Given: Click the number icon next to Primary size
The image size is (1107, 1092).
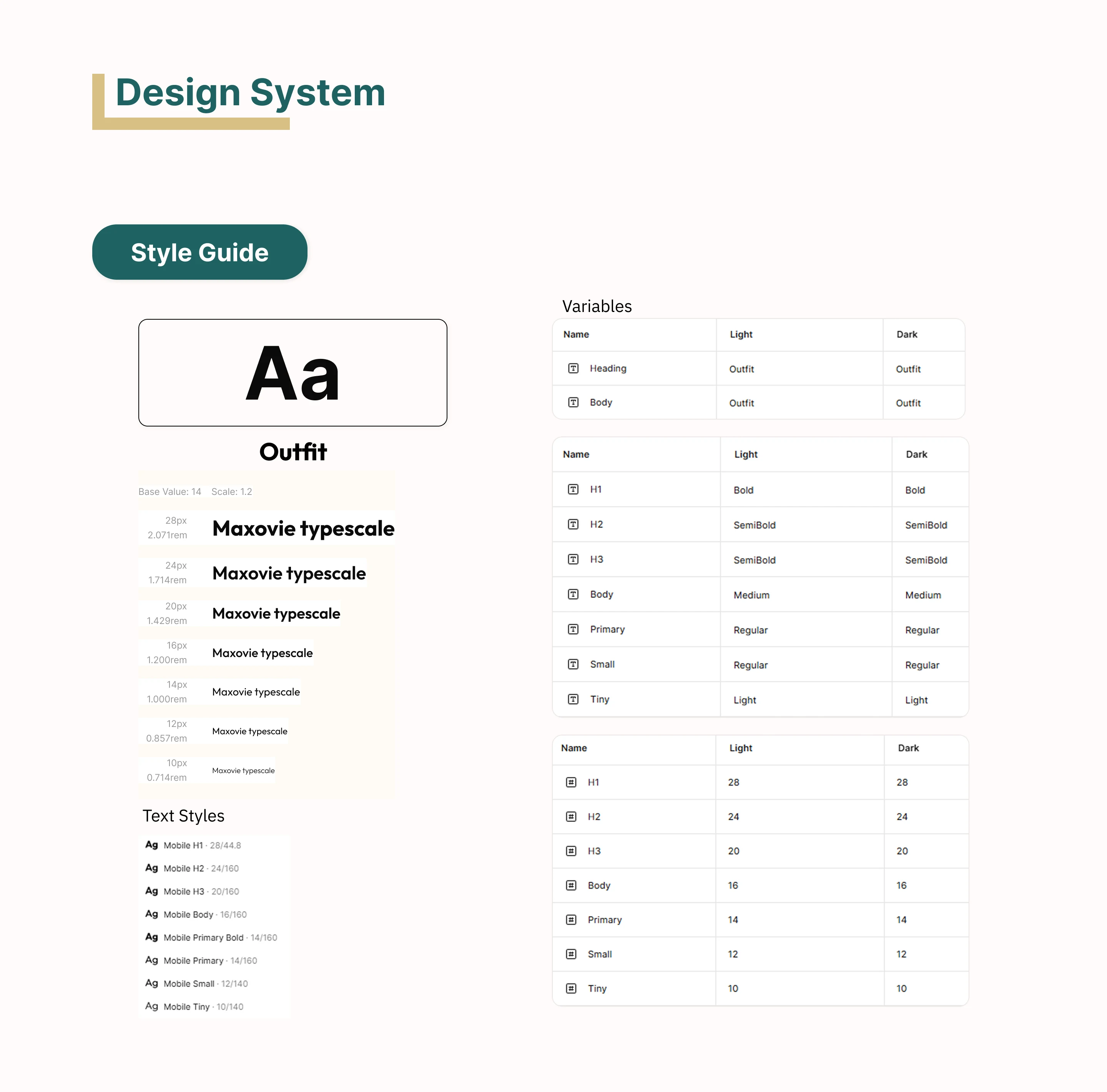Looking at the screenshot, I should tap(571, 919).
